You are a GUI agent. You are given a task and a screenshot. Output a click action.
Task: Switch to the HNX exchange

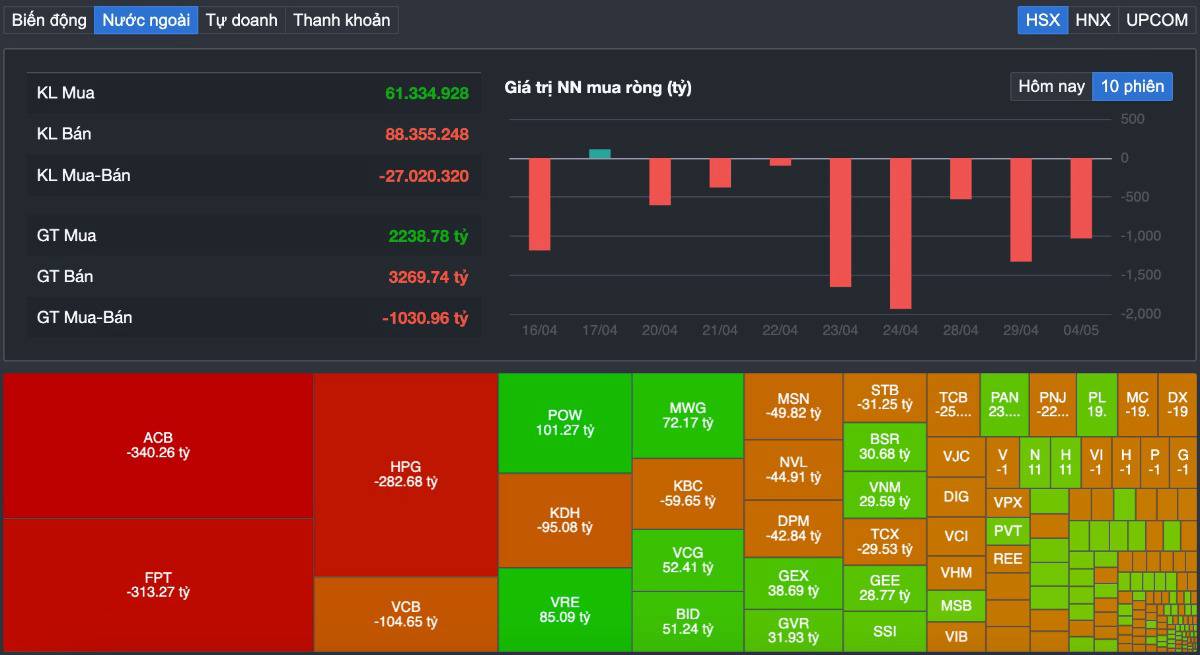1093,20
